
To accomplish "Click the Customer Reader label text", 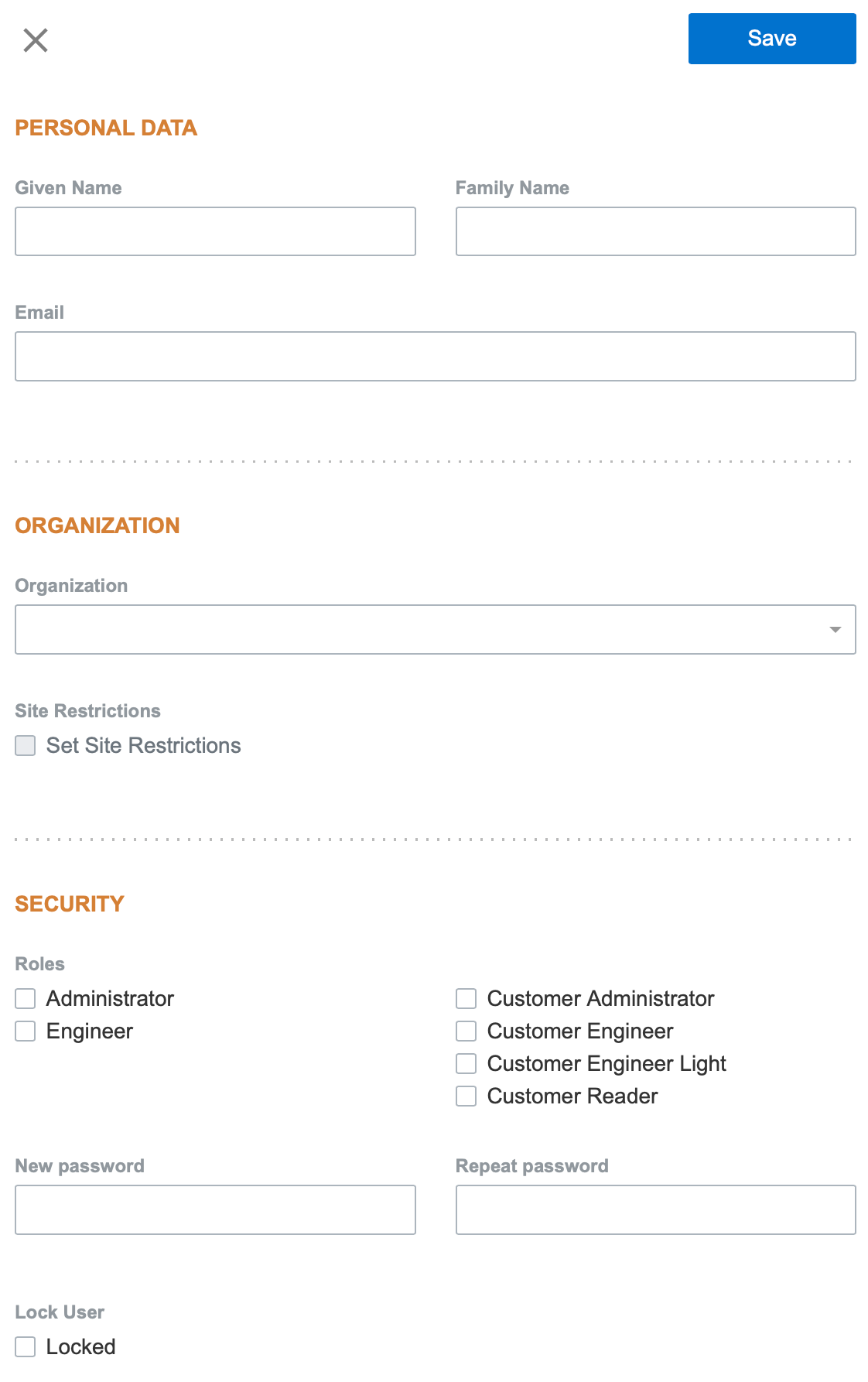I will click(572, 1096).
